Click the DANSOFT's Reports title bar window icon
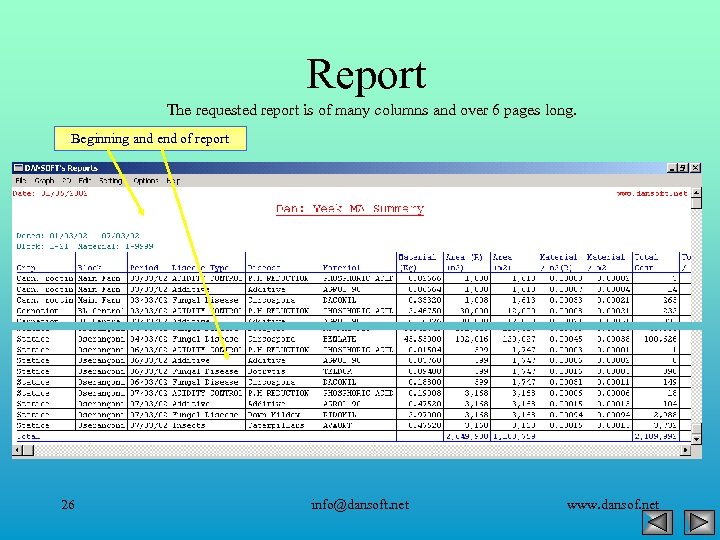The width and height of the screenshot is (720, 540). [x=18, y=168]
